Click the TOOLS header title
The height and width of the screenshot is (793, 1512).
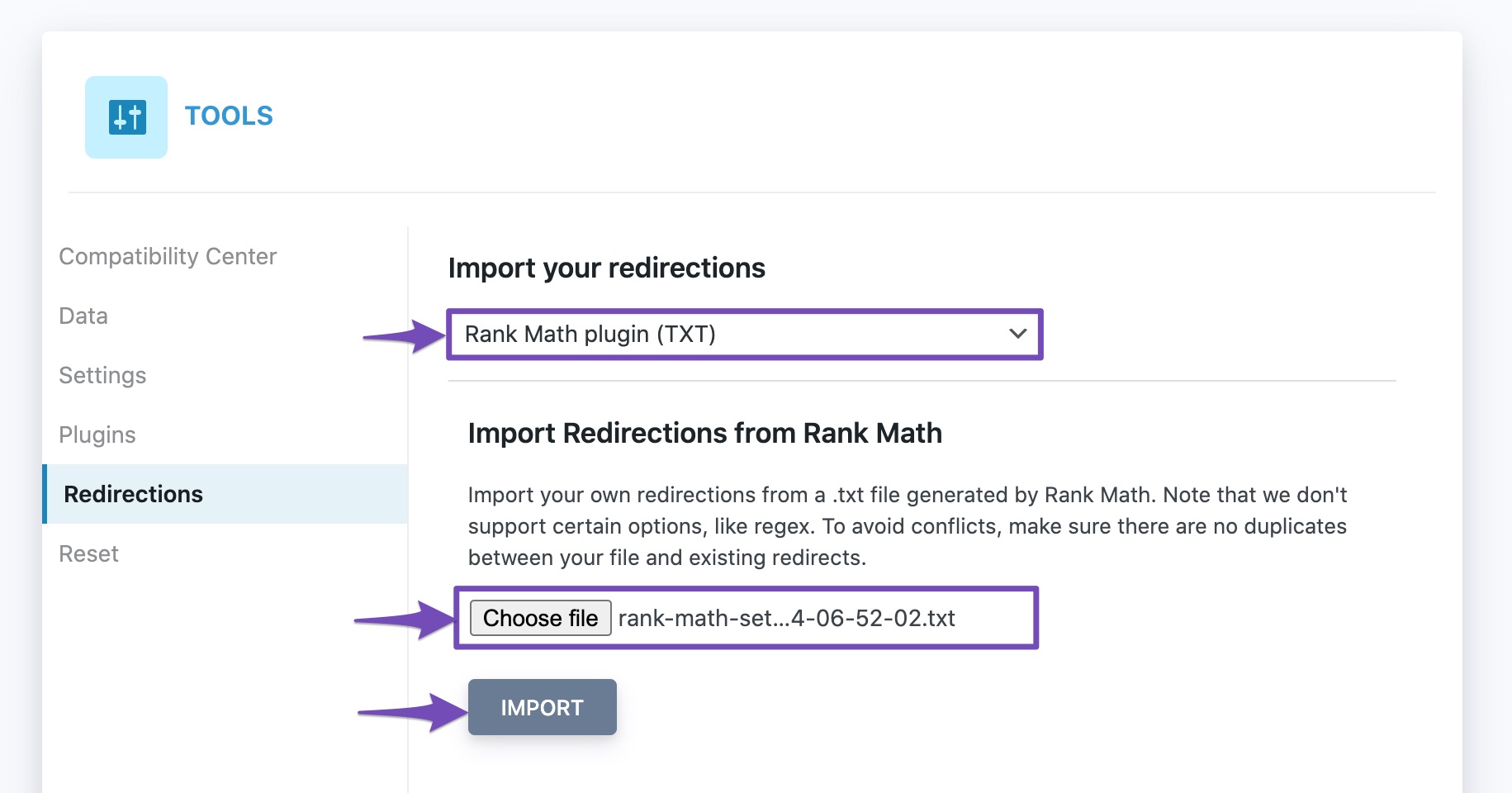coord(229,116)
